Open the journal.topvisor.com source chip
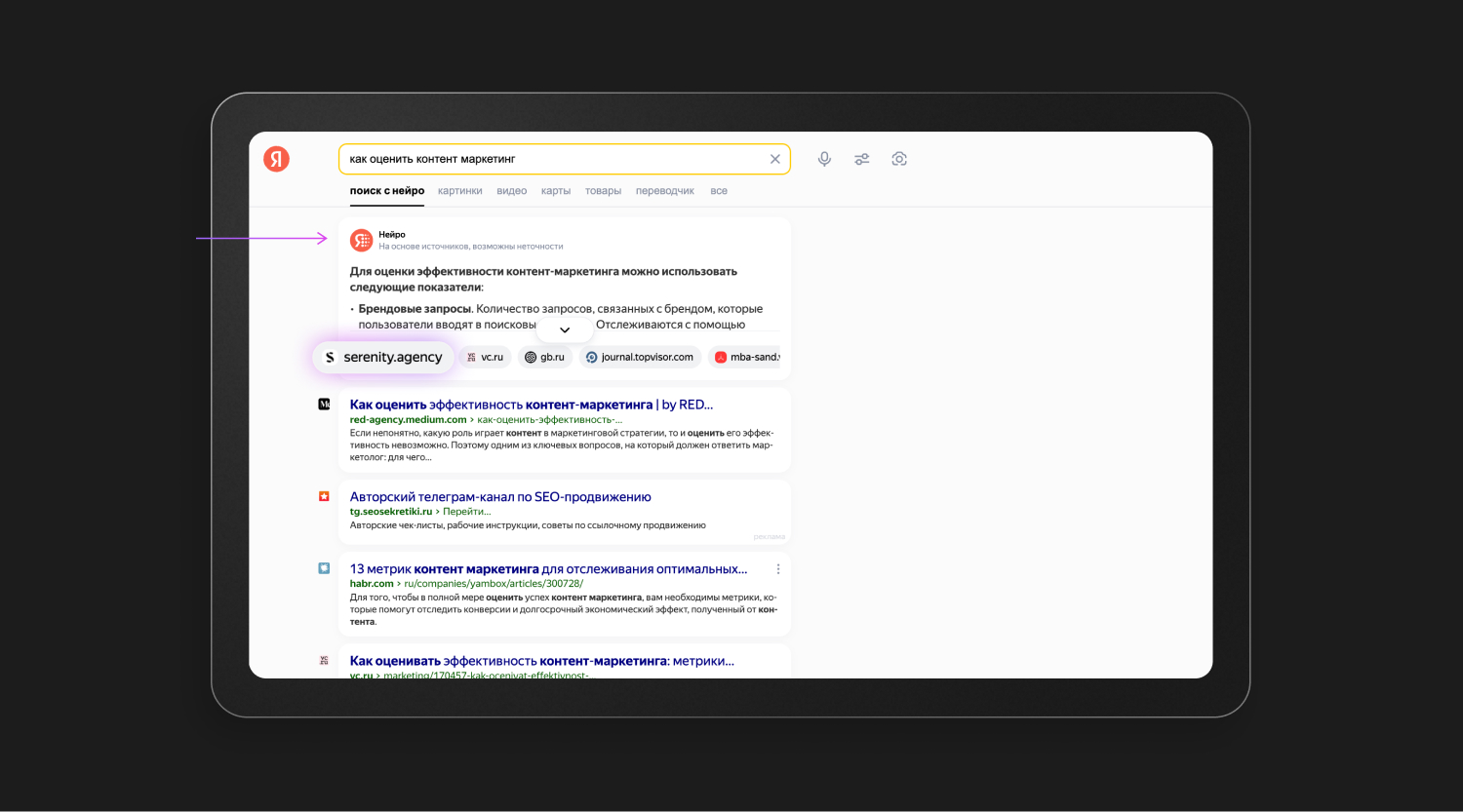This screenshot has width=1463, height=812. (640, 357)
